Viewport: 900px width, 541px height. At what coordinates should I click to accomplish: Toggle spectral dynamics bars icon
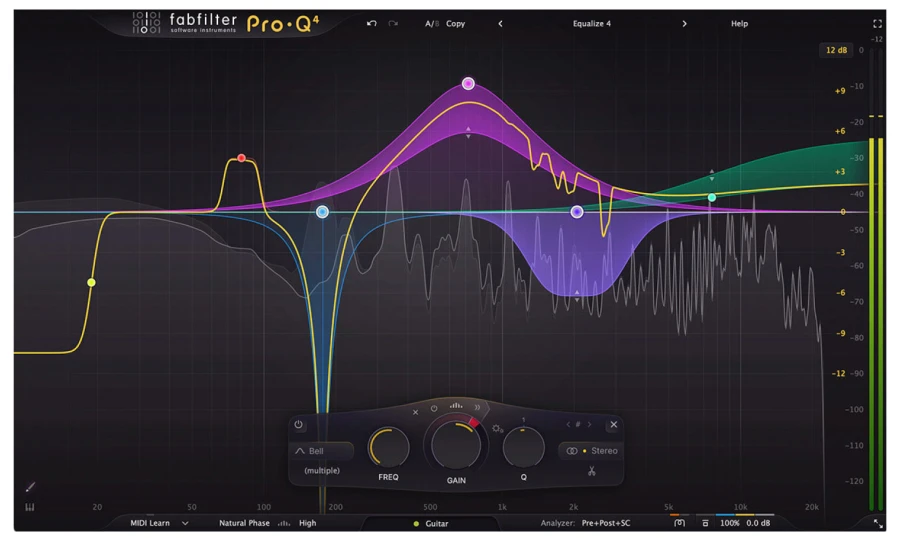pos(456,406)
